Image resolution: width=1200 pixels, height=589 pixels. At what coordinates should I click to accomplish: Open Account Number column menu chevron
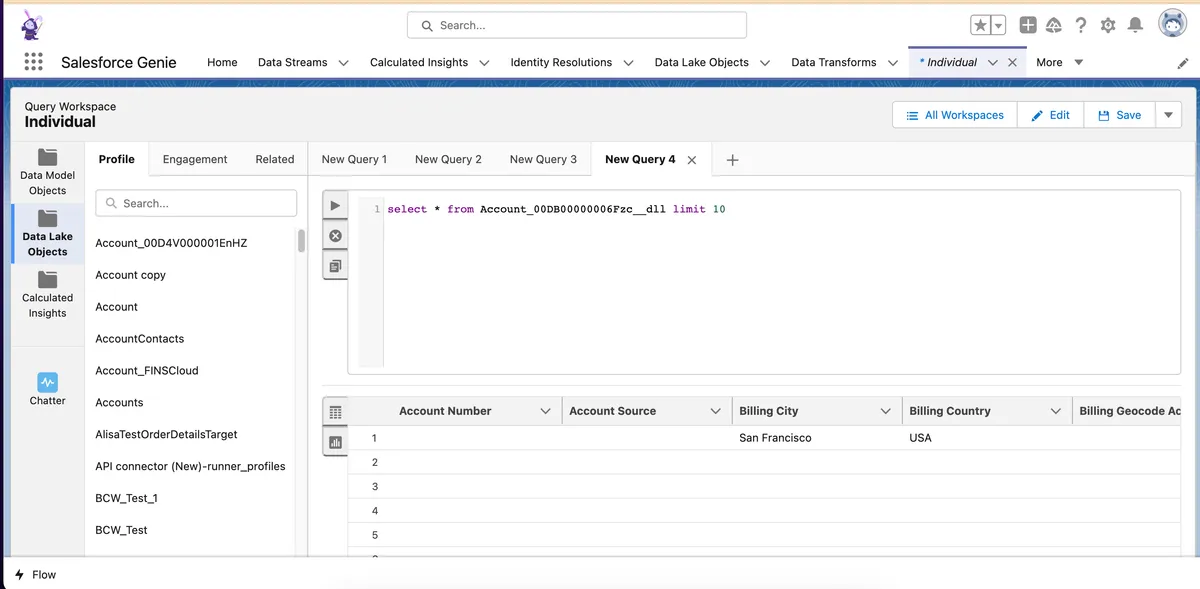click(x=546, y=411)
